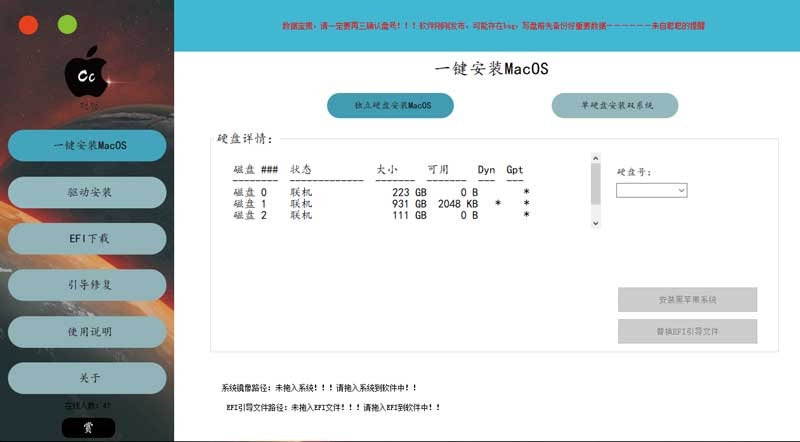The image size is (800, 442).
Task: Open the 关于 sidebar page
Action: pos(87,378)
